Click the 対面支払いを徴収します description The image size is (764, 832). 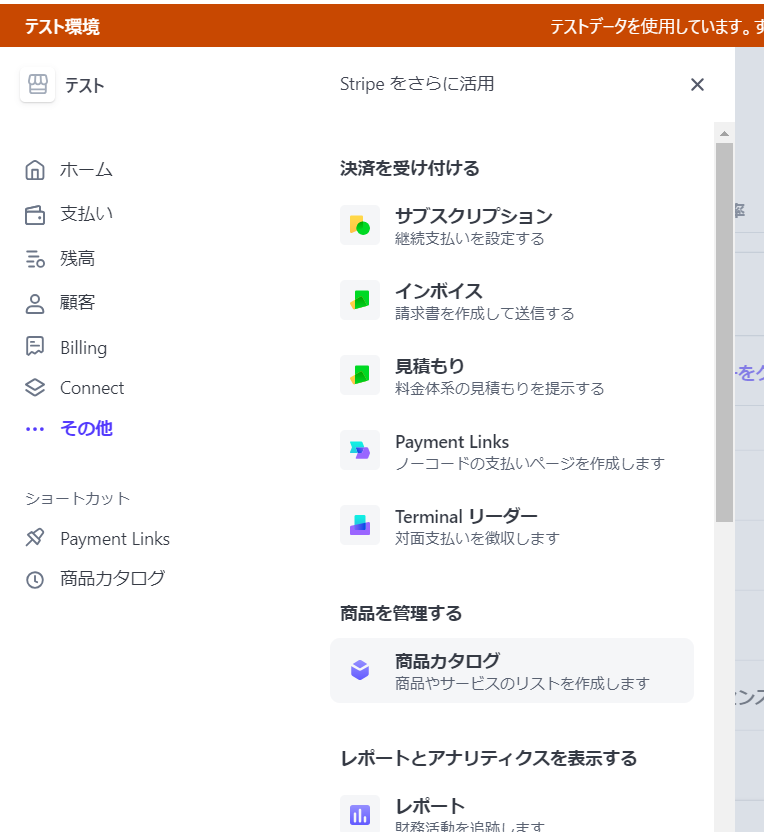pos(477,539)
